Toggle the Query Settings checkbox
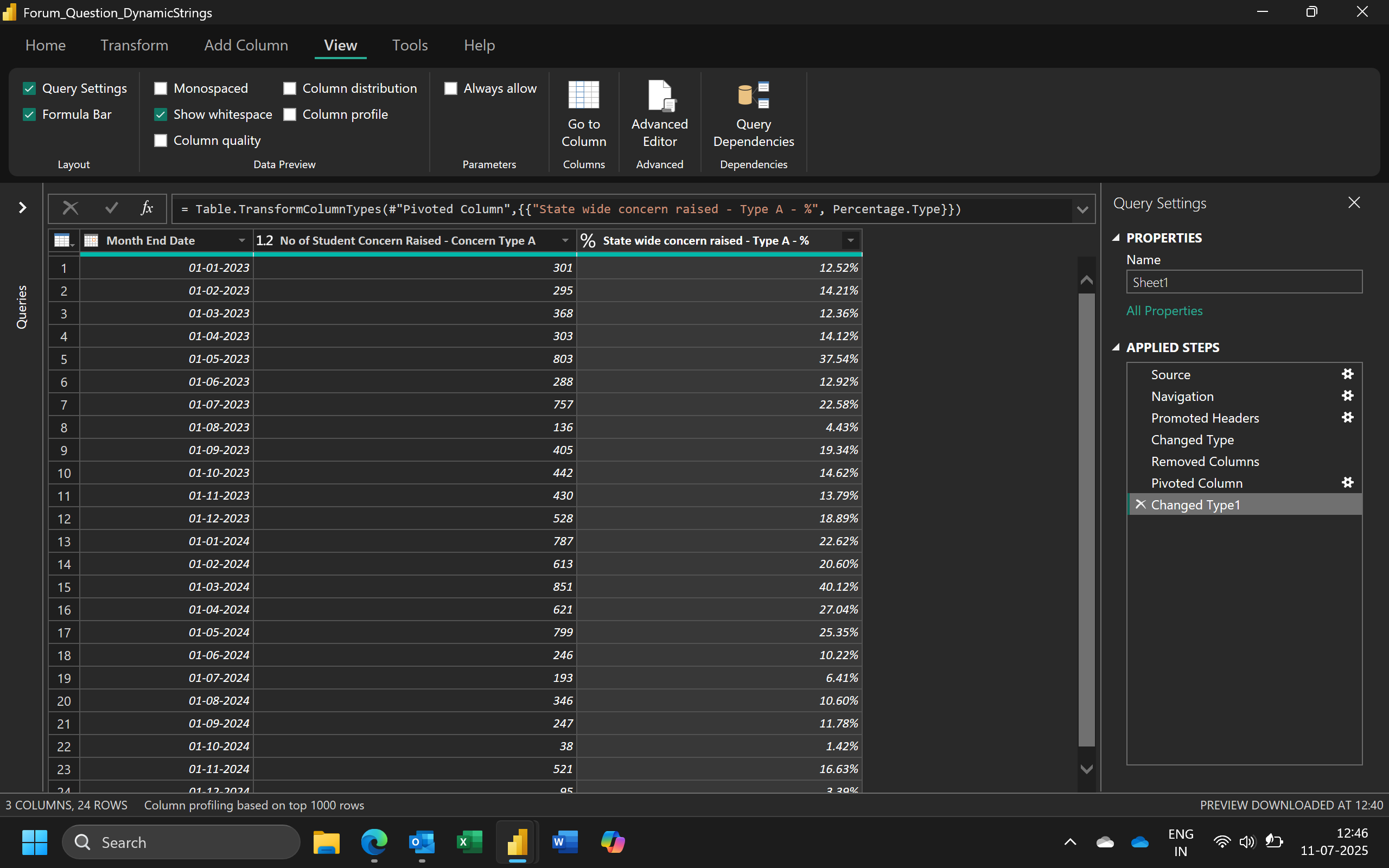1389x868 pixels. (29, 88)
